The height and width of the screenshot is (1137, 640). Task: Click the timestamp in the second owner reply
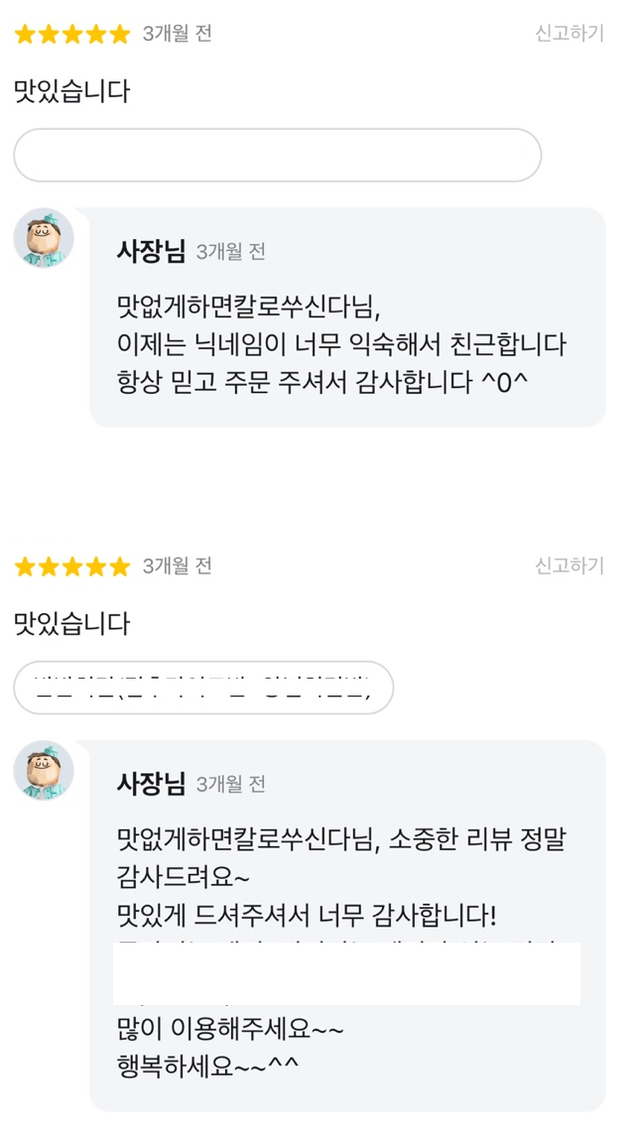click(231, 785)
